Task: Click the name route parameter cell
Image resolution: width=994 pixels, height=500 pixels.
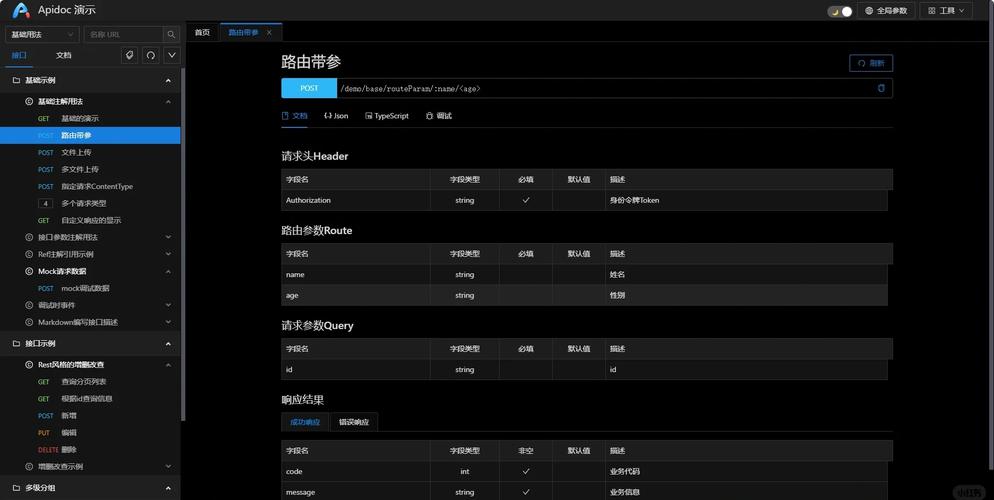Action: pos(356,274)
